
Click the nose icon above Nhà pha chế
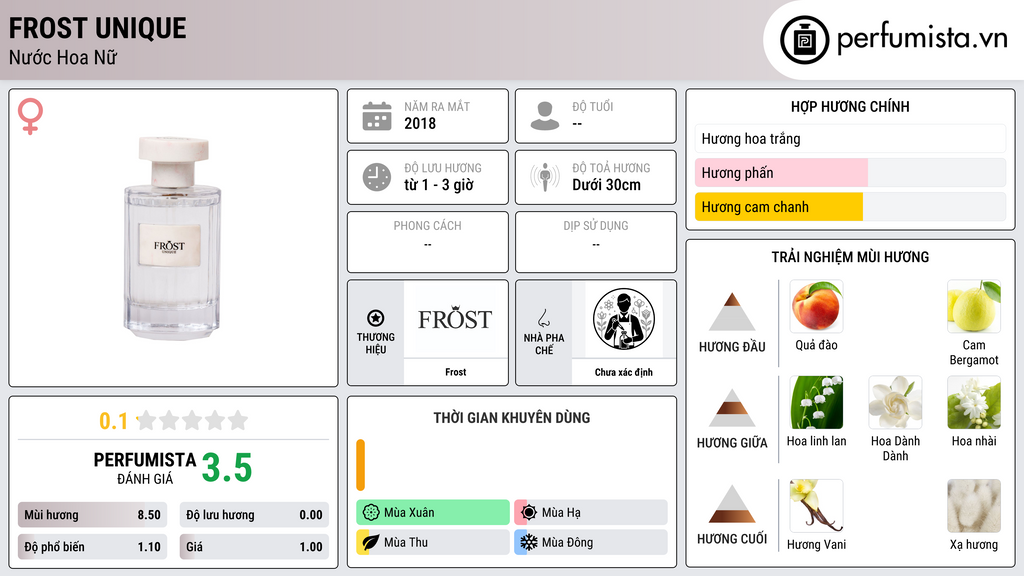(543, 318)
